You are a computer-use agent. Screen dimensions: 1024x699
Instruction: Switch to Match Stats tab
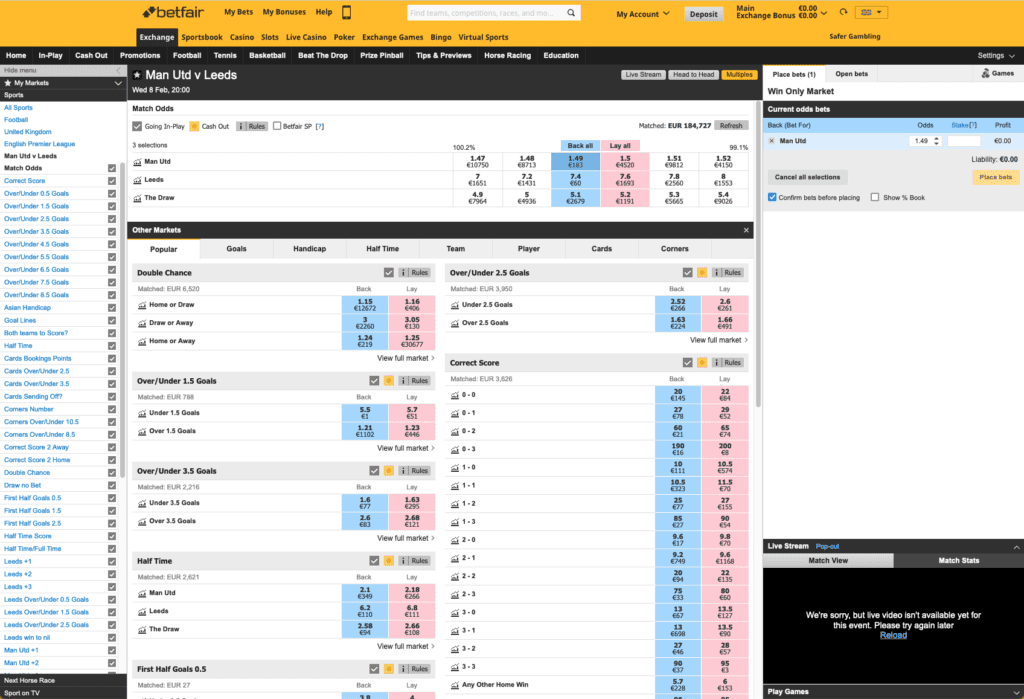(x=959, y=561)
